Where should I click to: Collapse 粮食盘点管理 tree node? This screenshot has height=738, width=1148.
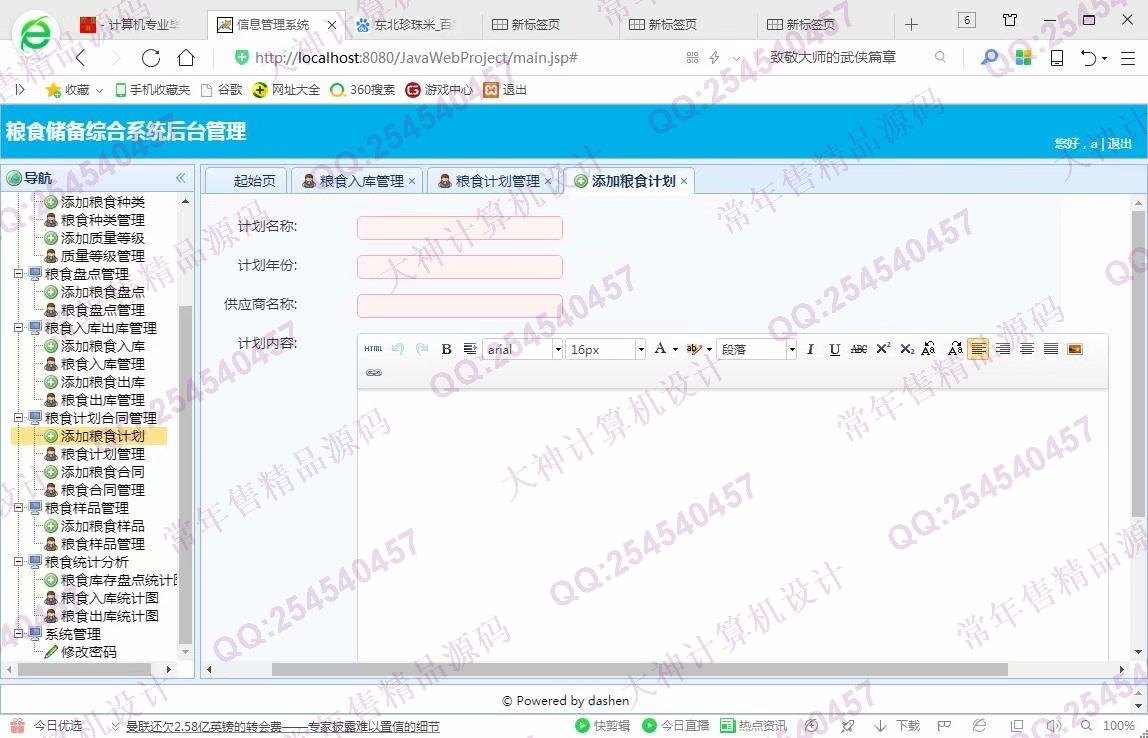(x=18, y=274)
